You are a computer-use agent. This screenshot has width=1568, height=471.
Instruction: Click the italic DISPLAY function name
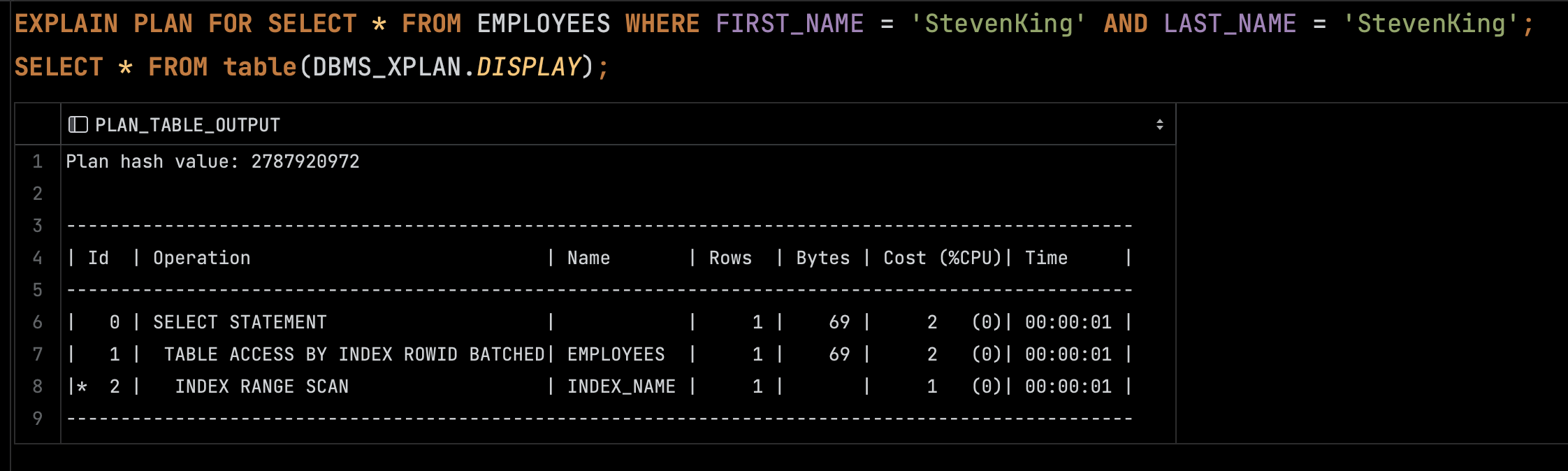click(x=528, y=67)
